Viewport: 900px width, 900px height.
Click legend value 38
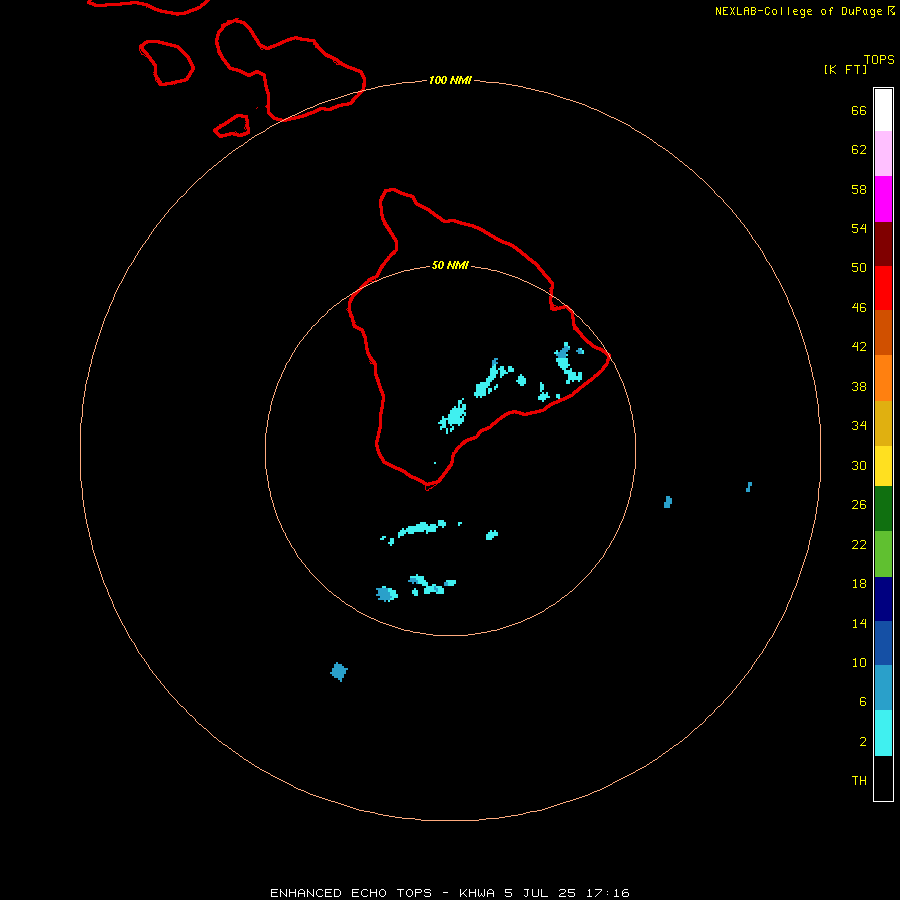[x=859, y=387]
